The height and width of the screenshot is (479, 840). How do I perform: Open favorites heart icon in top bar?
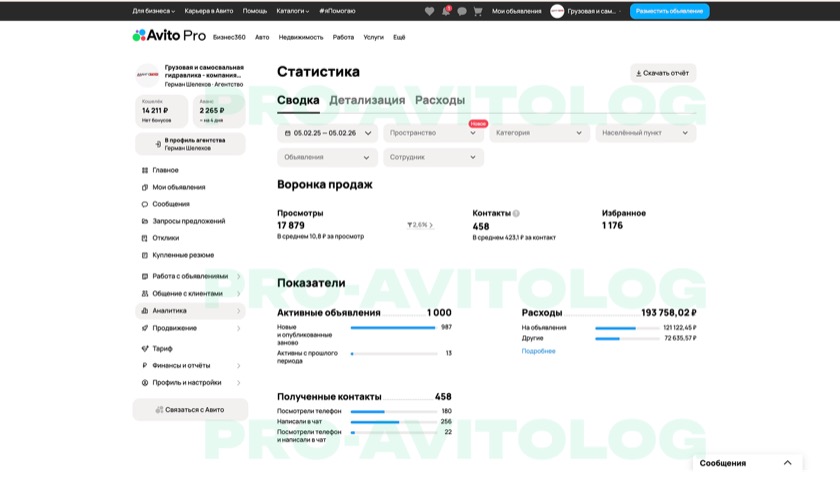click(x=429, y=11)
